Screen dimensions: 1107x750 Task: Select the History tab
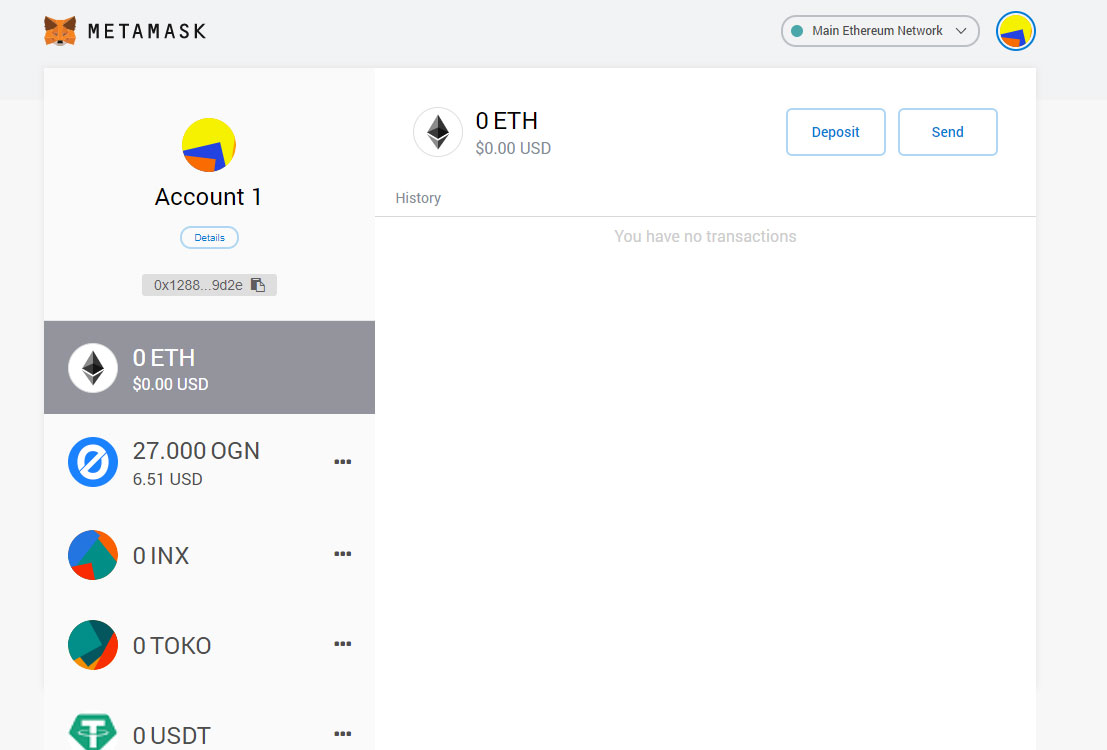click(418, 198)
